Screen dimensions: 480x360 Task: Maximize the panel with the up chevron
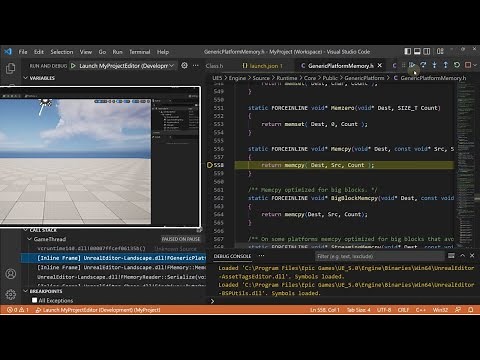[x=463, y=256]
